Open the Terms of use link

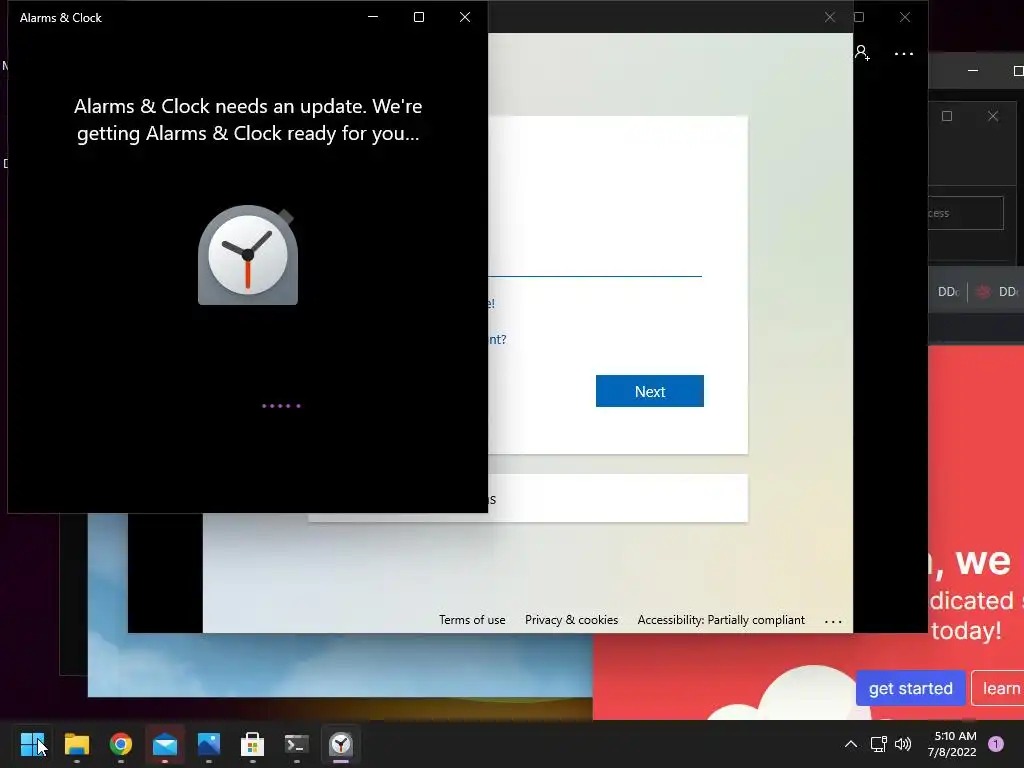pos(472,620)
